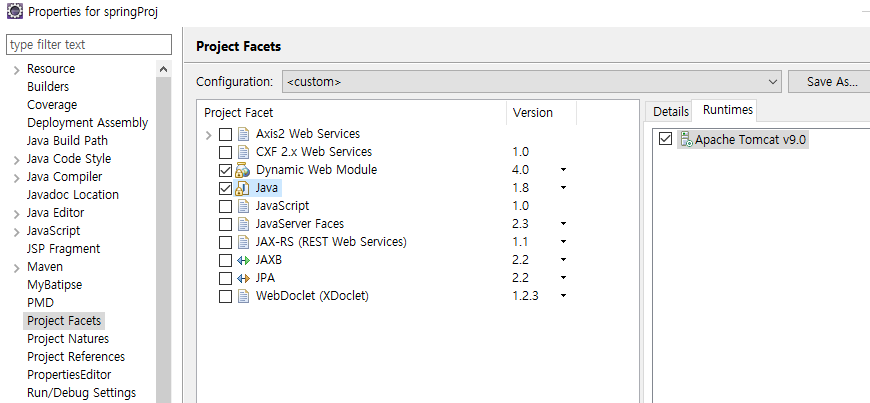Click the Save As... button
The width and height of the screenshot is (870, 403).
click(x=831, y=82)
